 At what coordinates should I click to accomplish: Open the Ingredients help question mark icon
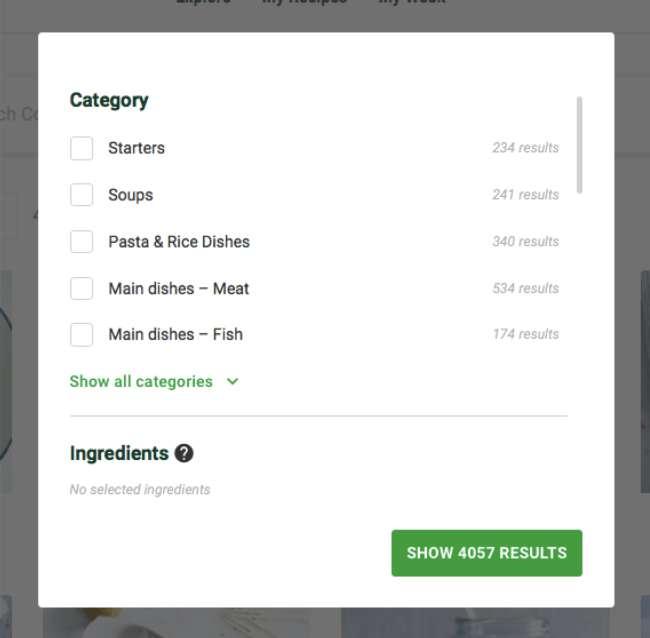pos(184,453)
